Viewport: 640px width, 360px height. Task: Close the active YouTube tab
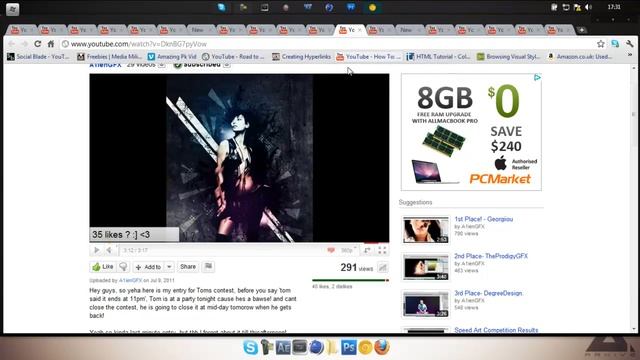360,30
